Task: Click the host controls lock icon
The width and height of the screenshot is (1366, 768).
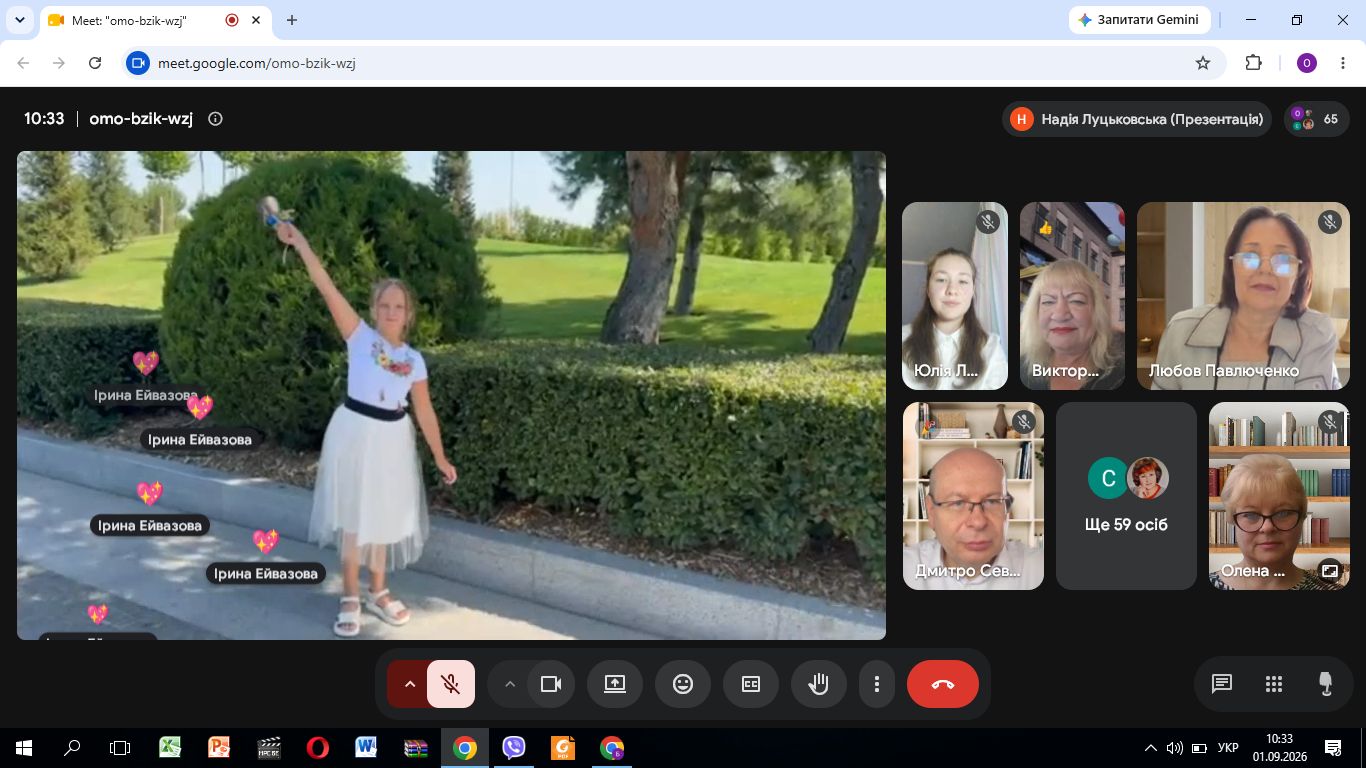Action: 1325,684
